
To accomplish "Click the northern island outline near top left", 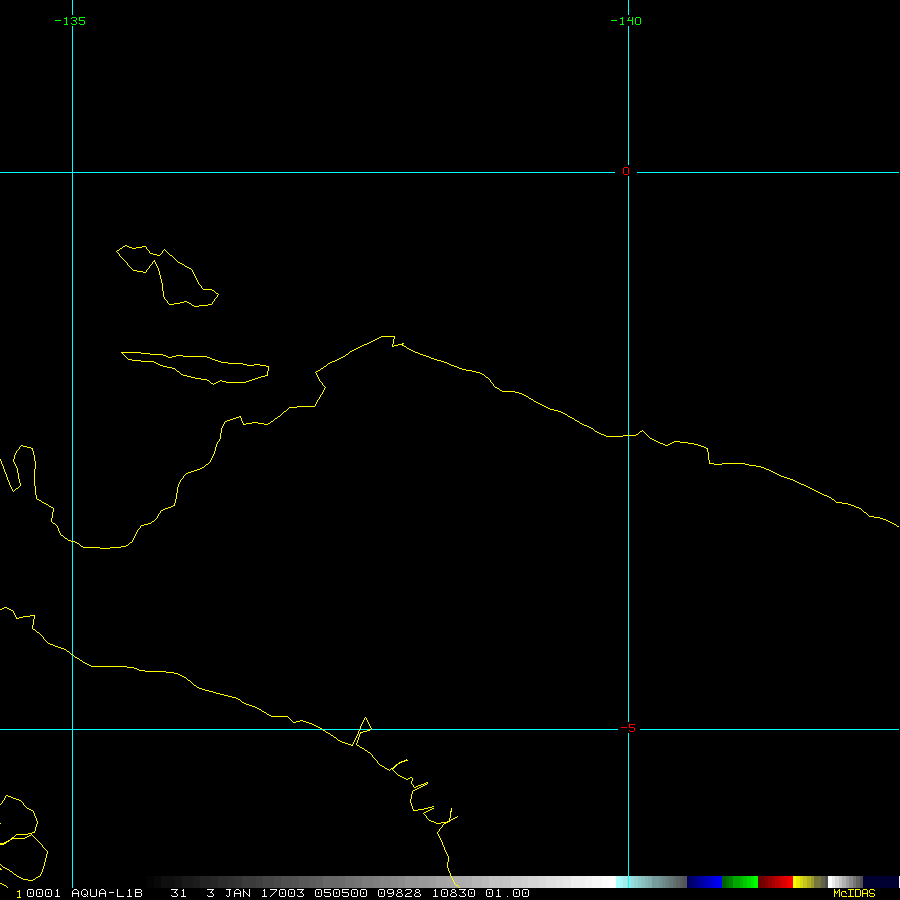I will click(170, 275).
